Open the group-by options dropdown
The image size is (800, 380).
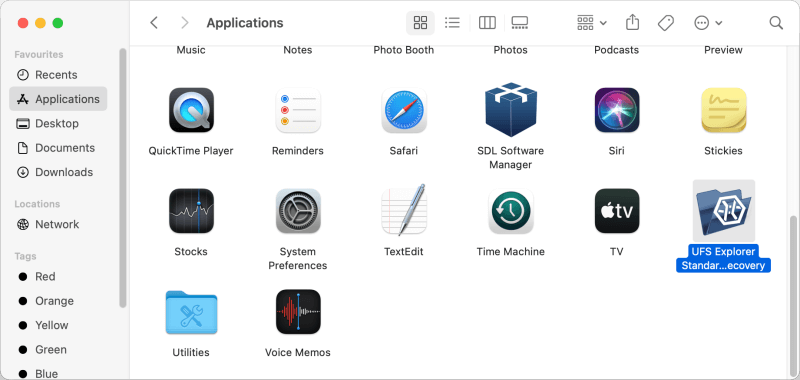coord(592,23)
